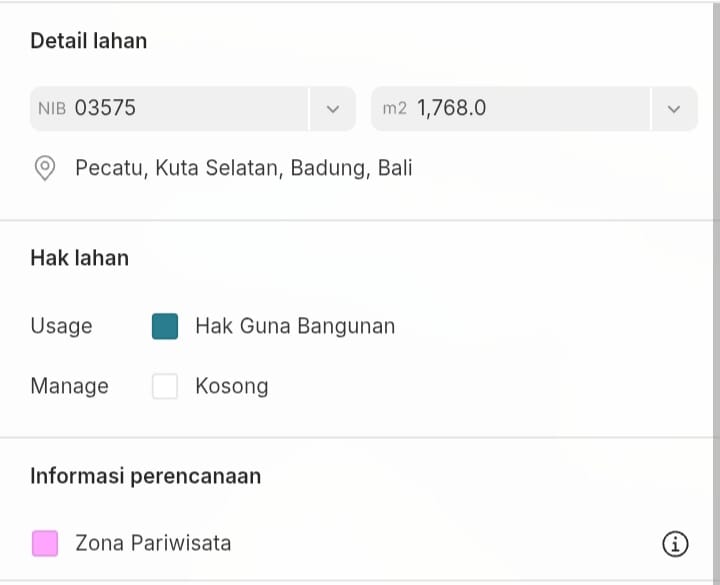Viewport: 720px width, 585px height.
Task: Click the pink Zona Pariwisata swatch
Action: tap(45, 543)
